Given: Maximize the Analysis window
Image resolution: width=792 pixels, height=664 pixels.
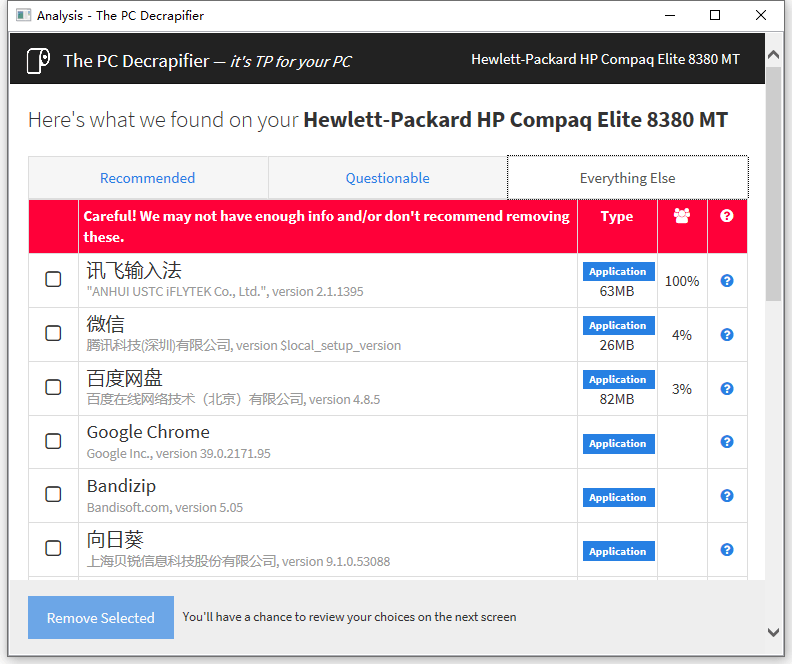Looking at the screenshot, I should [x=715, y=15].
